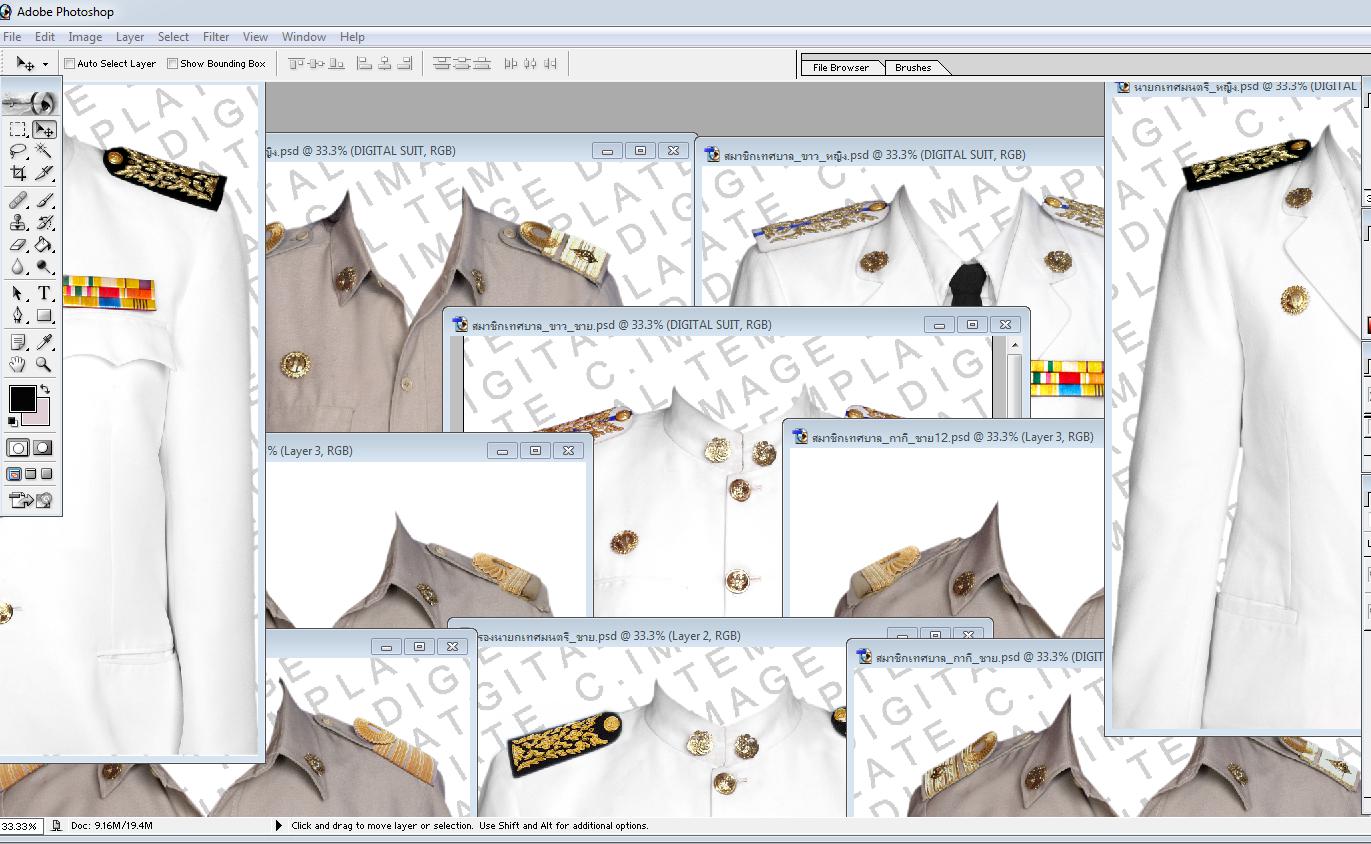Select the Clone Stamp tool
Viewport: 1371px width, 844px height.
pyautogui.click(x=18, y=222)
